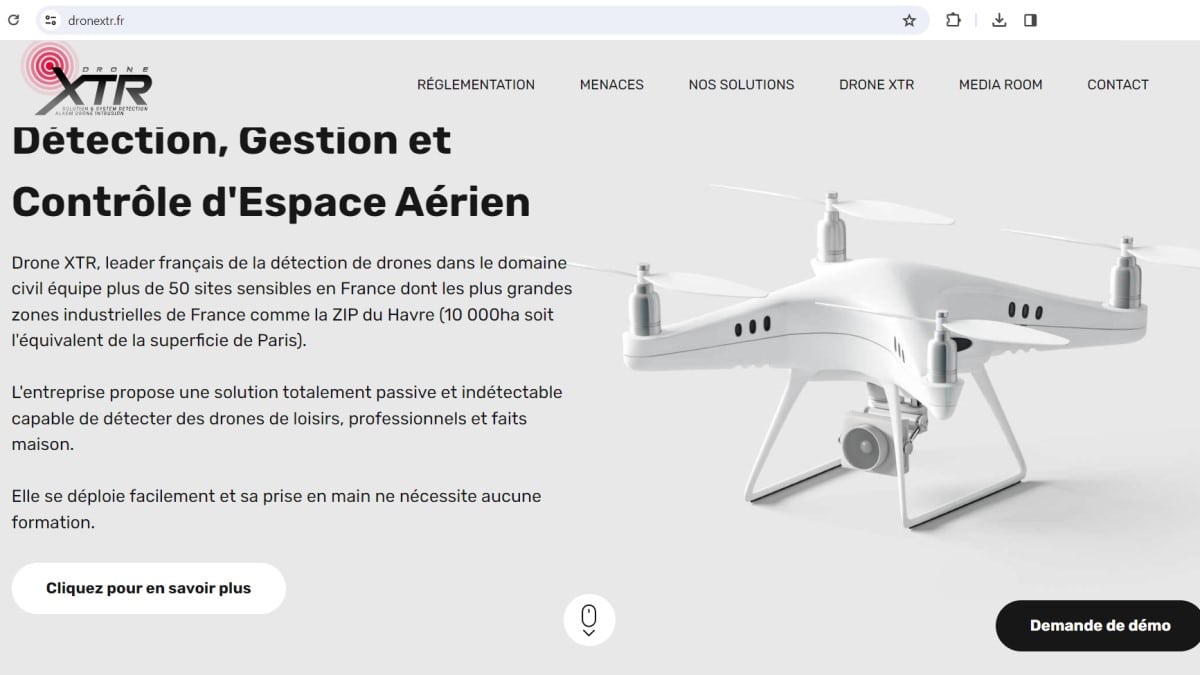Focus the dronextr.fr address bar

pyautogui.click(x=480, y=20)
